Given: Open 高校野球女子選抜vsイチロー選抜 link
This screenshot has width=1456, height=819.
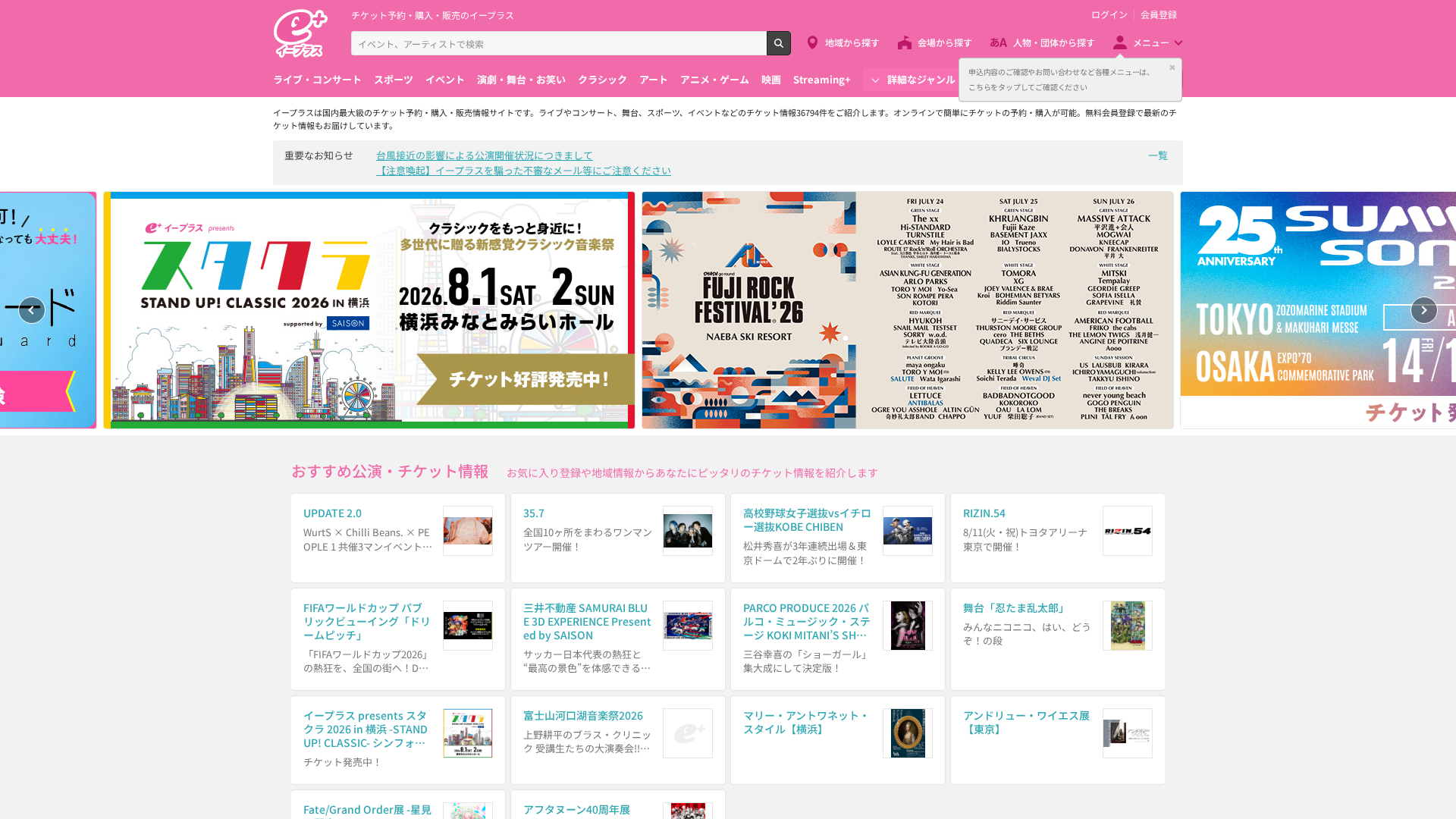Looking at the screenshot, I should (x=807, y=520).
